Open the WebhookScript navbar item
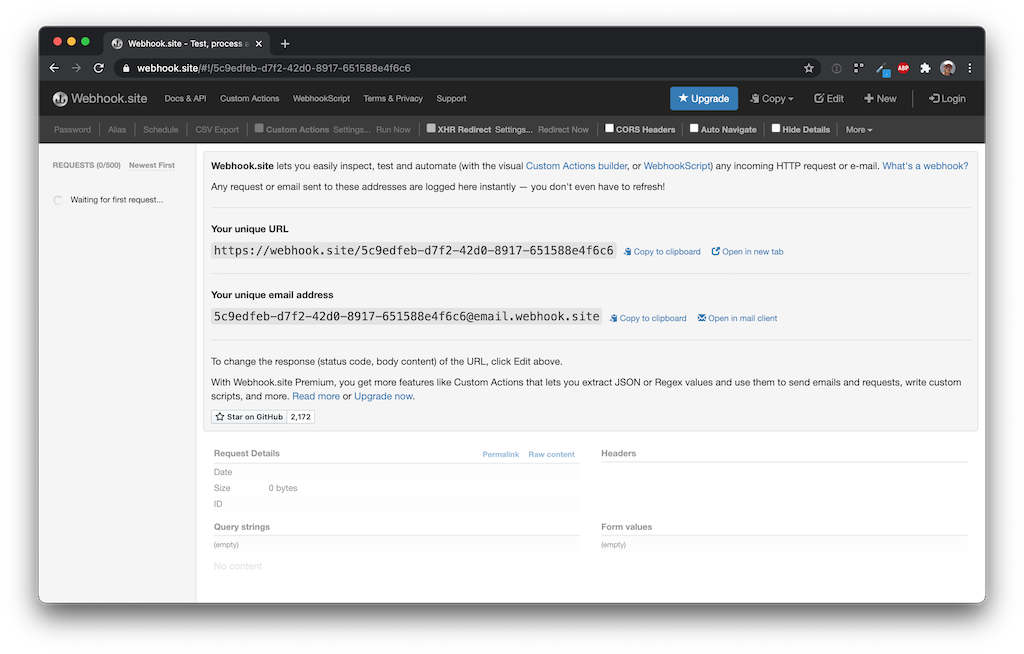Image resolution: width=1024 pixels, height=654 pixels. [x=321, y=99]
